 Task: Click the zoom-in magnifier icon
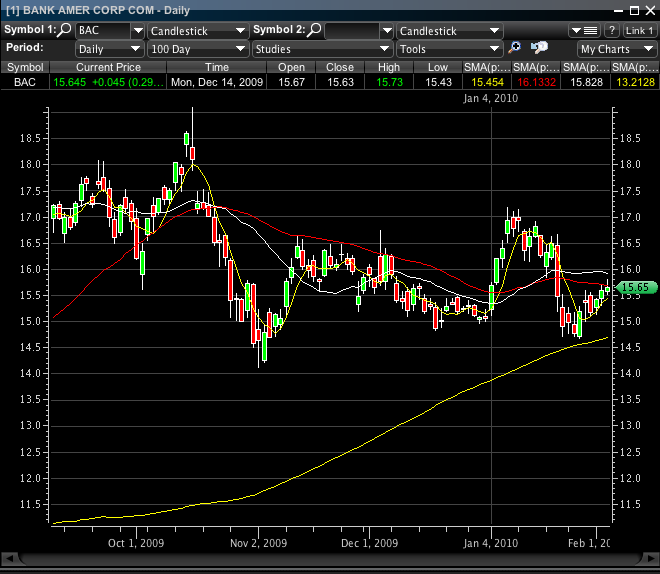(x=515, y=48)
